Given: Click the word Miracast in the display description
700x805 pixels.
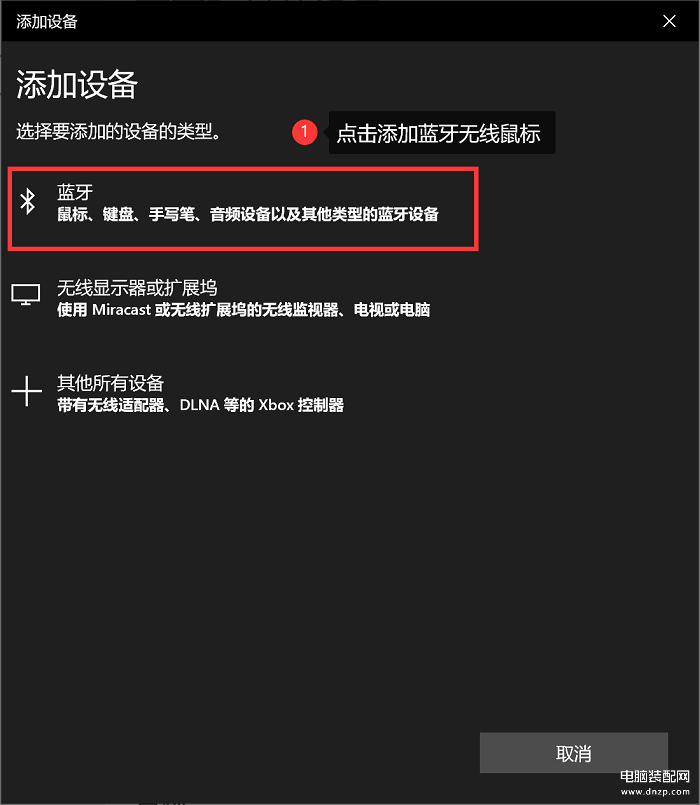Looking at the screenshot, I should (x=122, y=310).
